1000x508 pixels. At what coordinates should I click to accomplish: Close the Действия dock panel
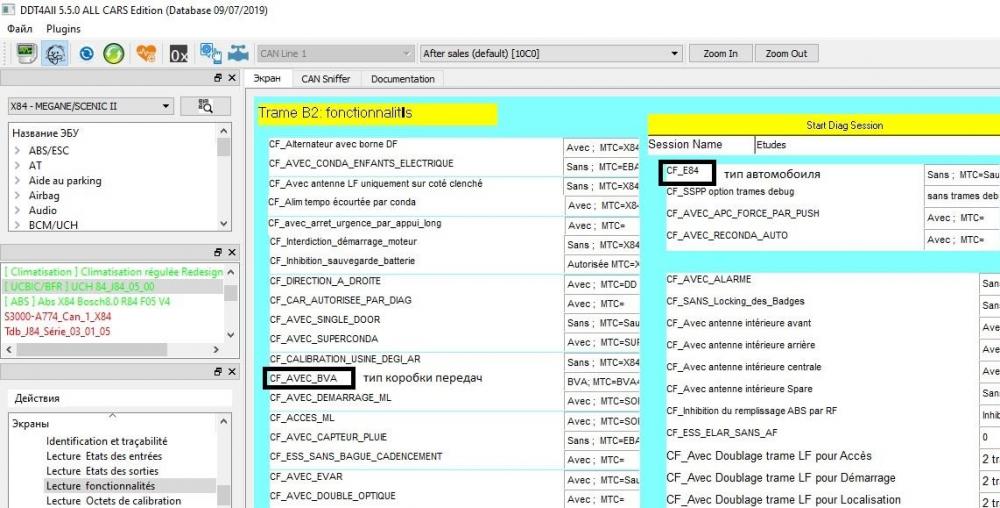[x=232, y=372]
